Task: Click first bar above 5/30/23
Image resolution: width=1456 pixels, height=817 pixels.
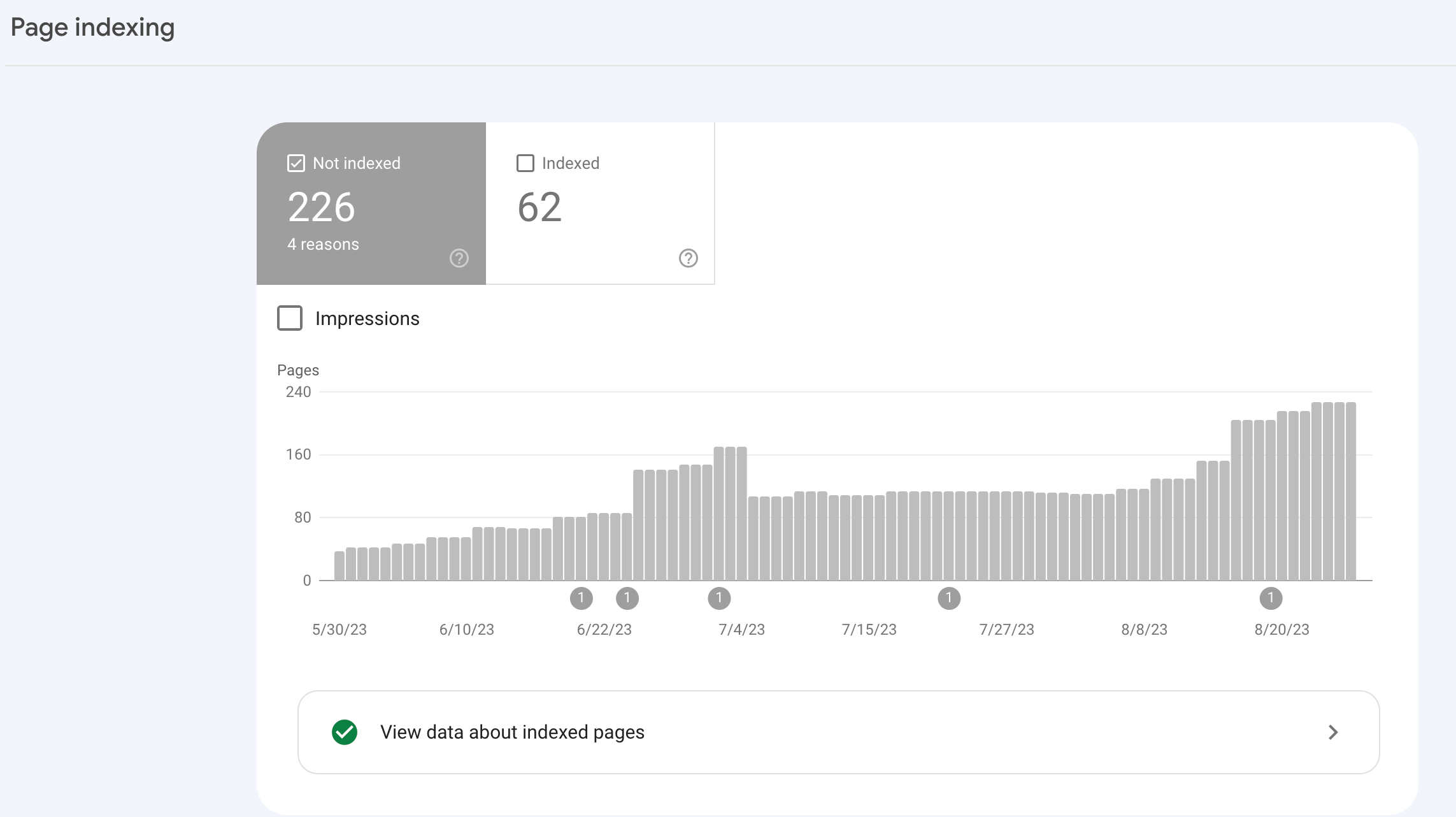Action: click(339, 566)
